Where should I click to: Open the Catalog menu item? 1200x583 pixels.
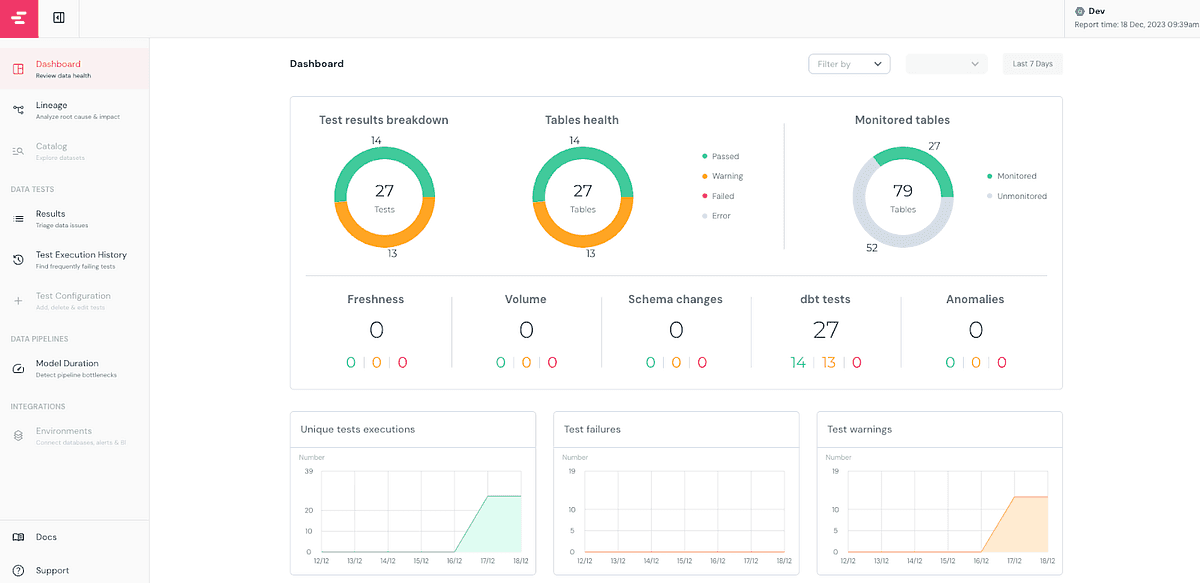coord(75,151)
